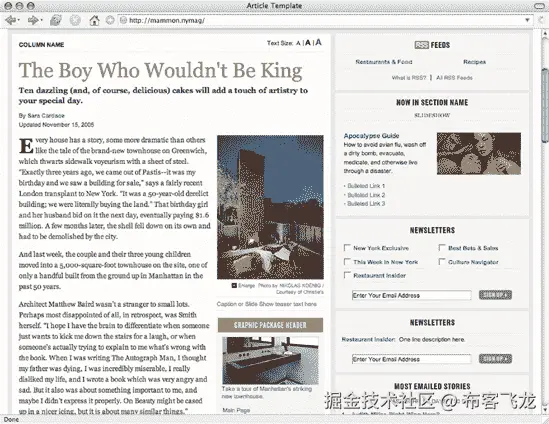Select the medium text size A
Viewport: 549px width, 424px height.
click(307, 43)
